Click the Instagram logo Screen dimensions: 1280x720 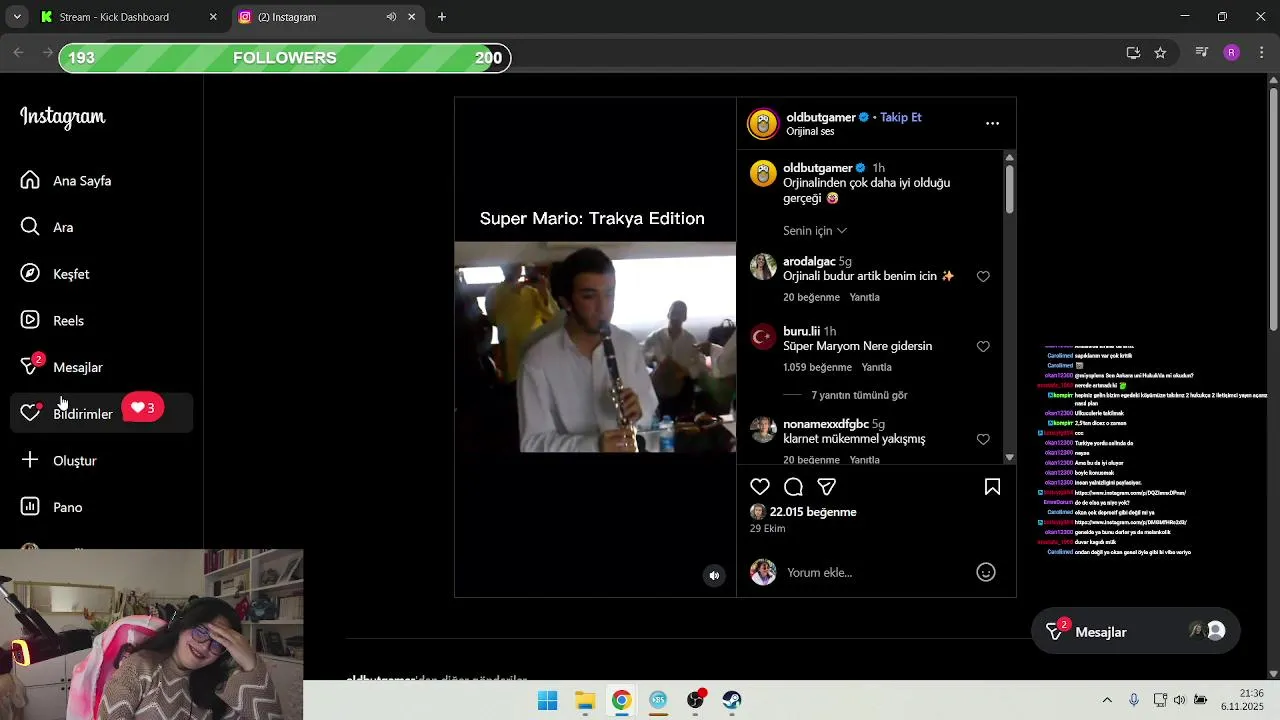tap(62, 117)
